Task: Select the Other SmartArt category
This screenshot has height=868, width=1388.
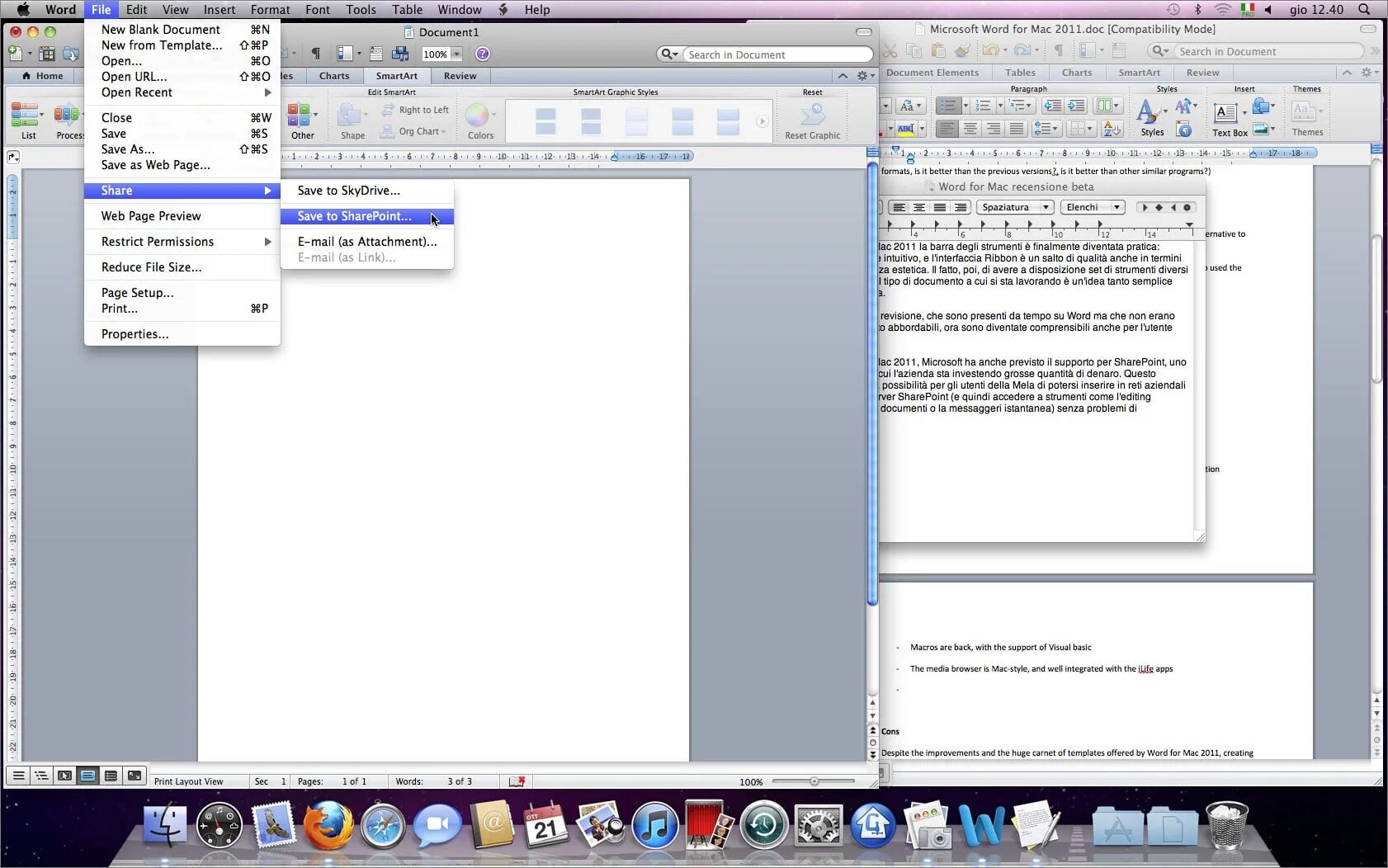Action: [x=302, y=120]
